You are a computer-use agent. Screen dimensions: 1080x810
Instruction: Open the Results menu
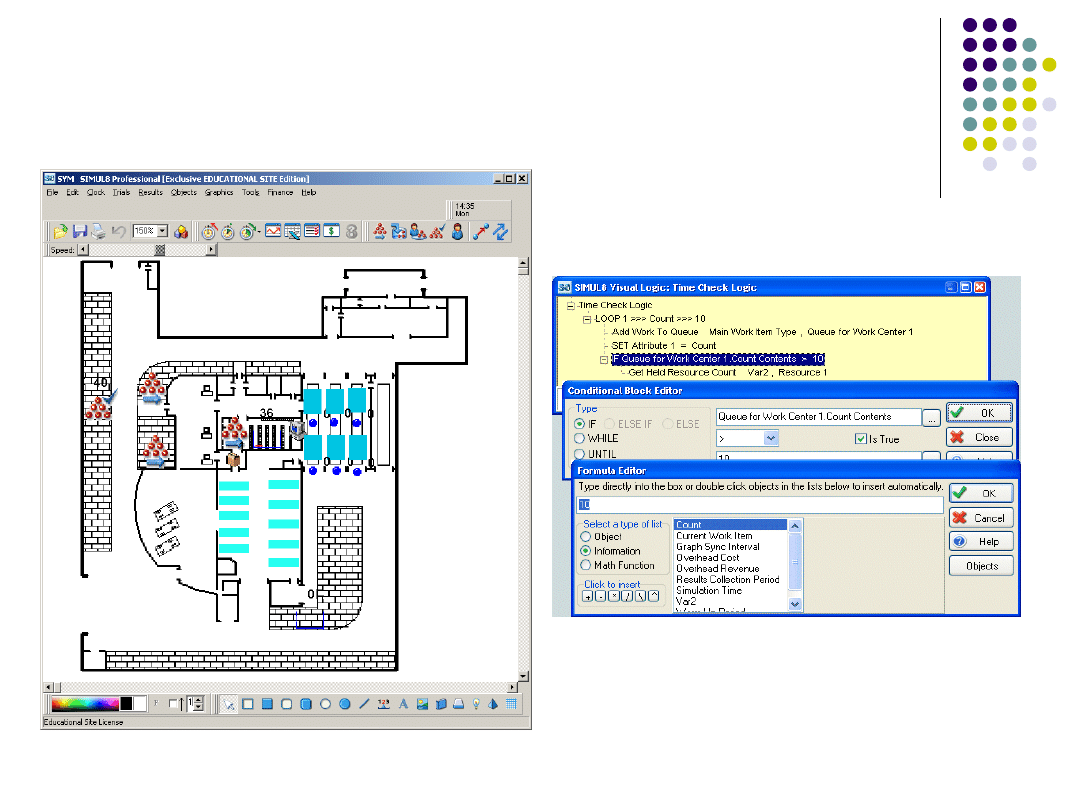coord(150,192)
